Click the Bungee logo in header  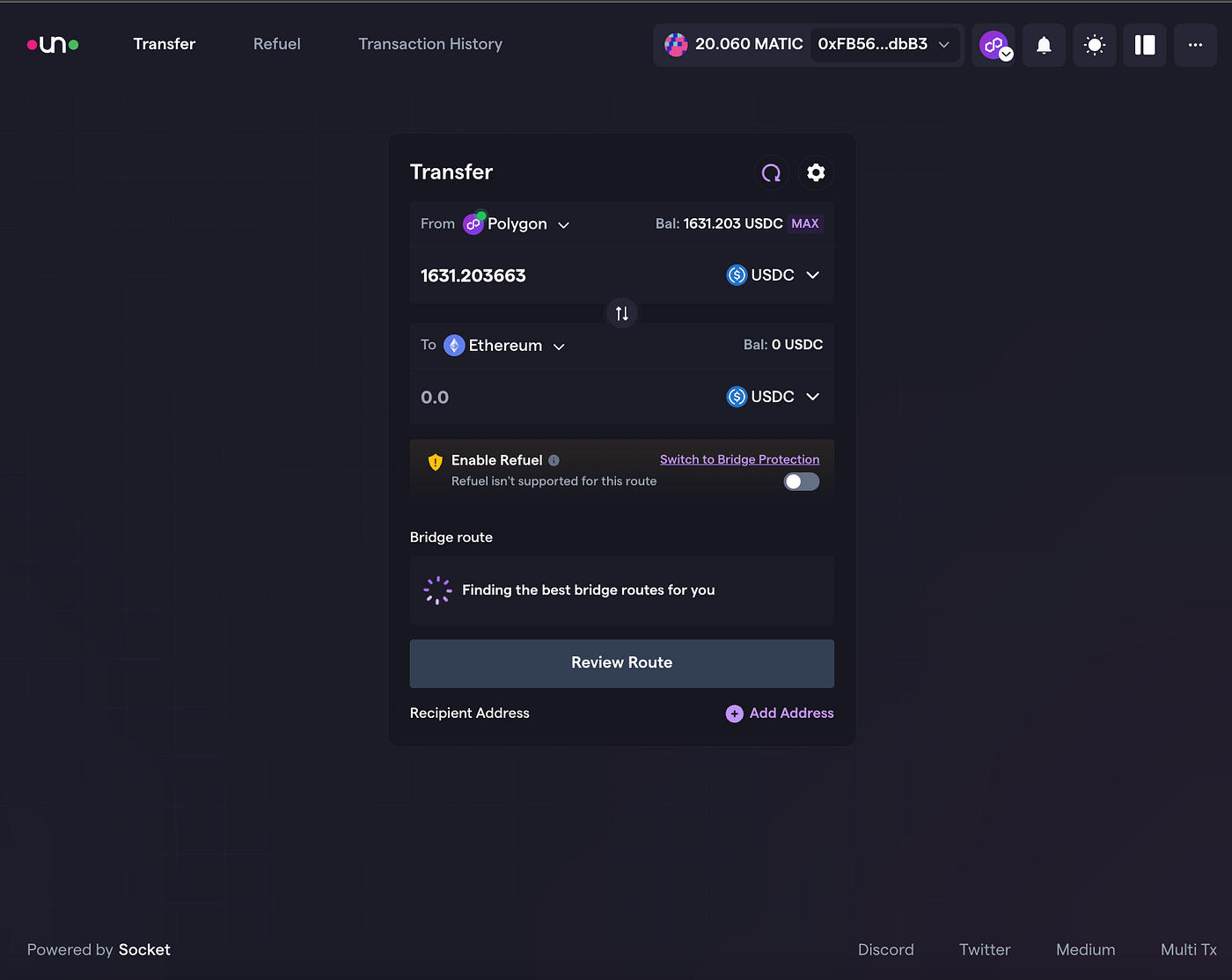[53, 44]
